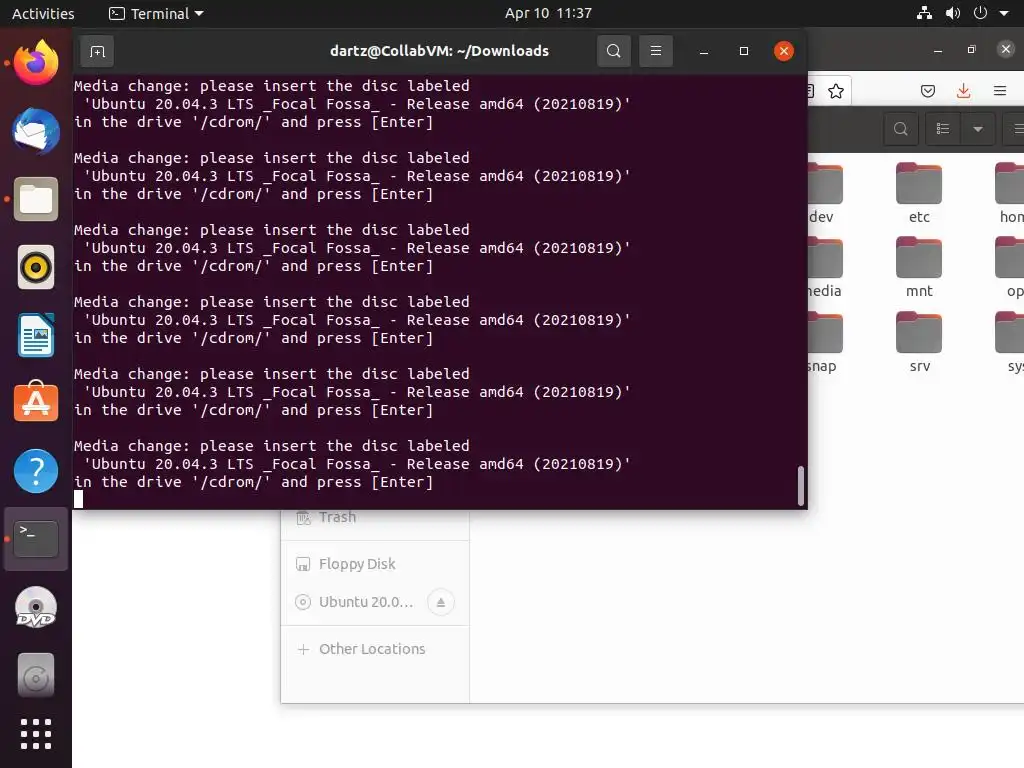The image size is (1024, 768).
Task: Open the dev folder
Action: pos(824,193)
